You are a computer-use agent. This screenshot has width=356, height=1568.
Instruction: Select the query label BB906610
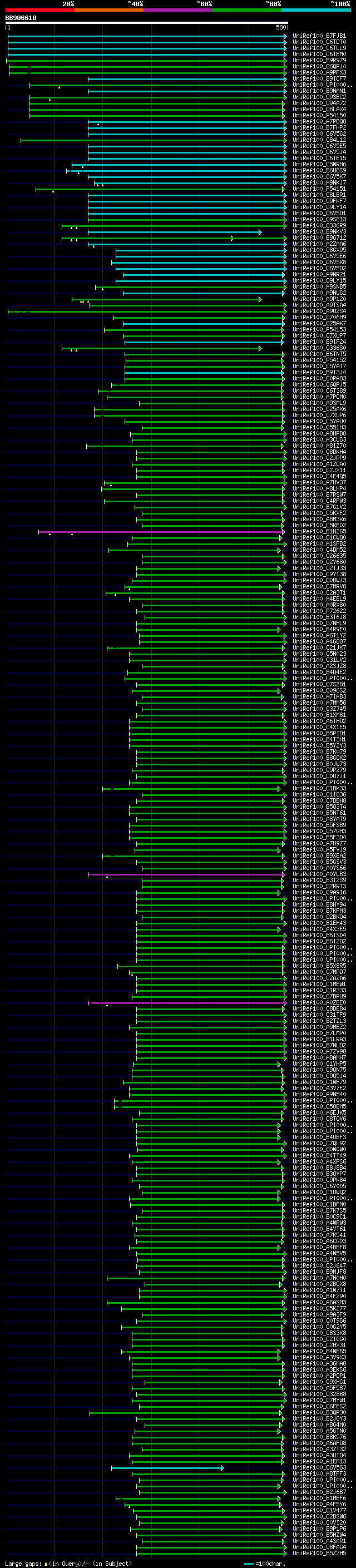[x=21, y=18]
